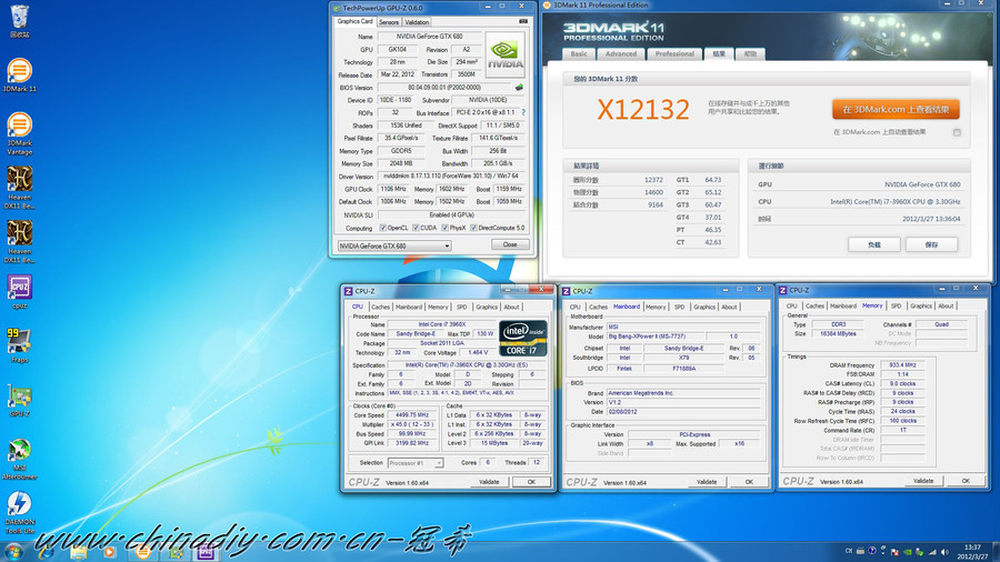The width and height of the screenshot is (1000, 562).
Task: Click the Intel Core i7 logo in CPU-Z
Action: click(x=523, y=338)
